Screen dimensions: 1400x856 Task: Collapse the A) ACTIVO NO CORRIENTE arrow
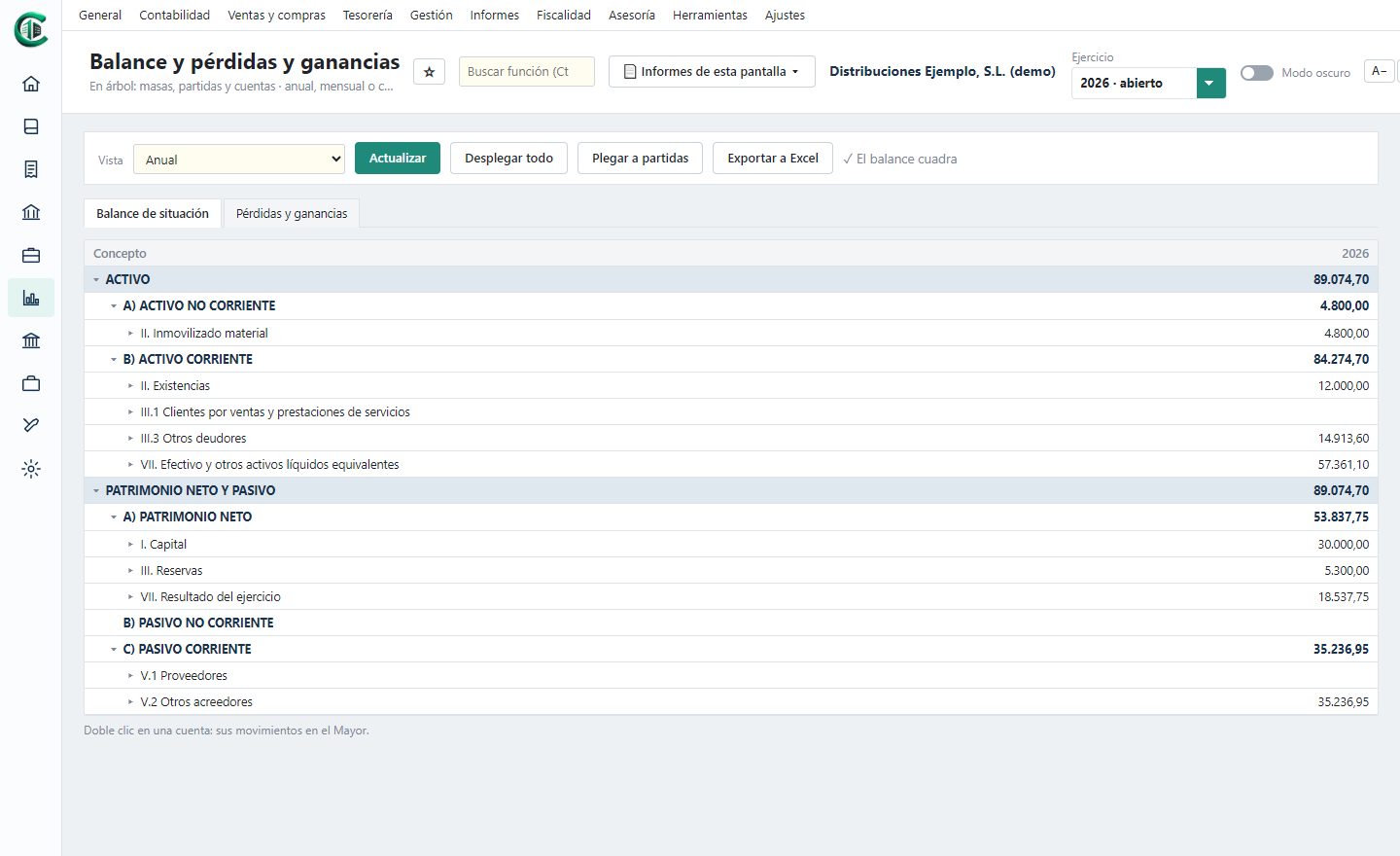coord(114,306)
